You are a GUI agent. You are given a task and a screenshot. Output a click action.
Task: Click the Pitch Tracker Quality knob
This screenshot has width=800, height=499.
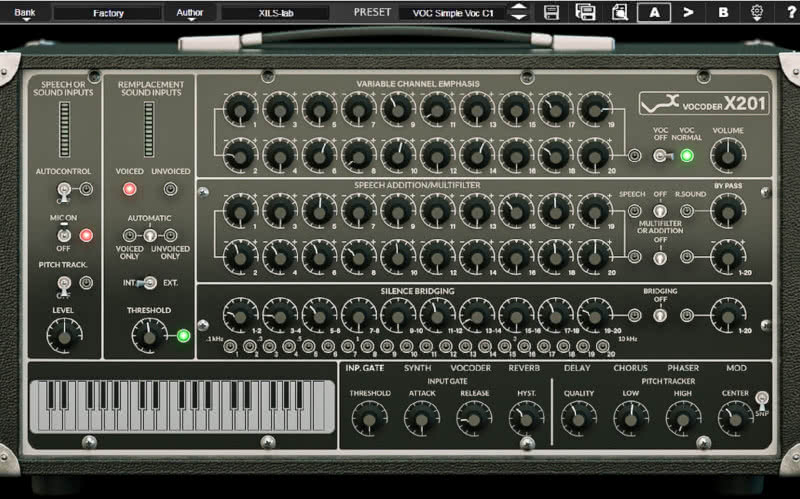coord(579,419)
